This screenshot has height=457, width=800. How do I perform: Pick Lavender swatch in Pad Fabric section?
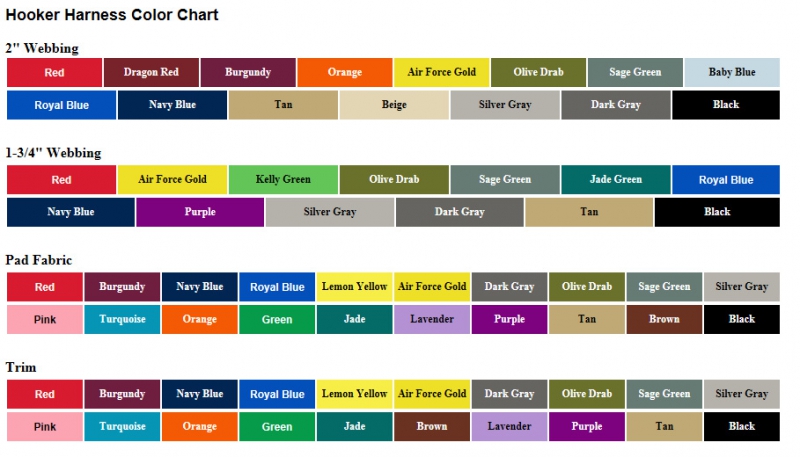(x=432, y=319)
